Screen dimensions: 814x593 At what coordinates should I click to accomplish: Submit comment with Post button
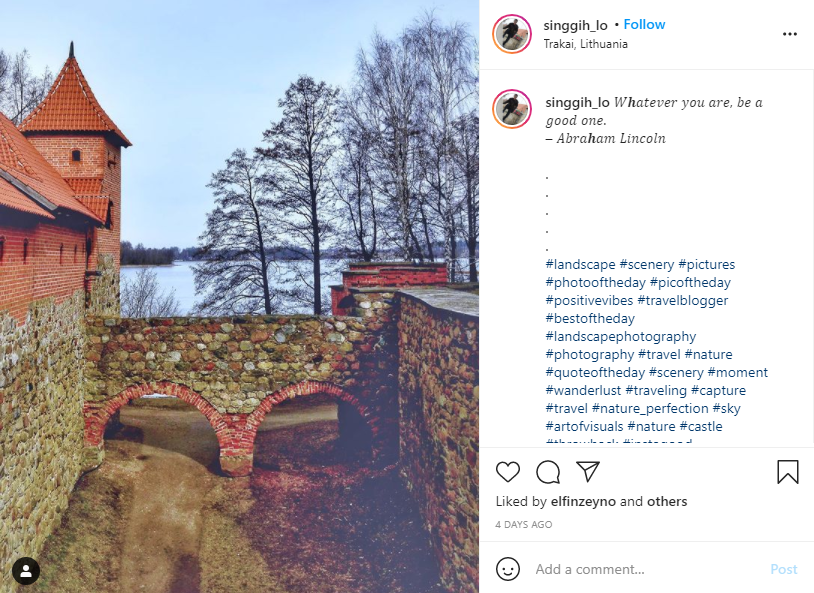tap(784, 569)
